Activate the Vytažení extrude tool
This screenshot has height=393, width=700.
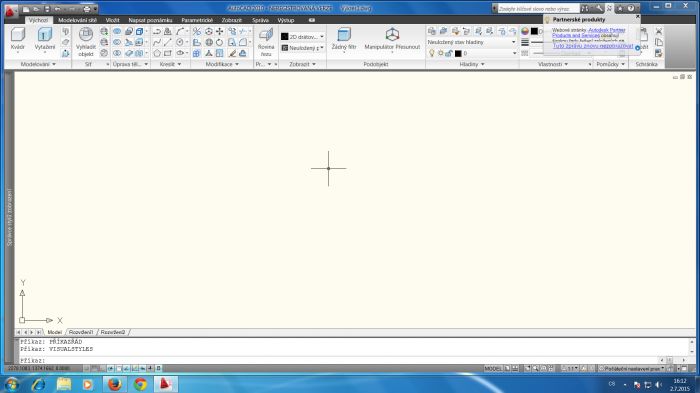pos(45,39)
